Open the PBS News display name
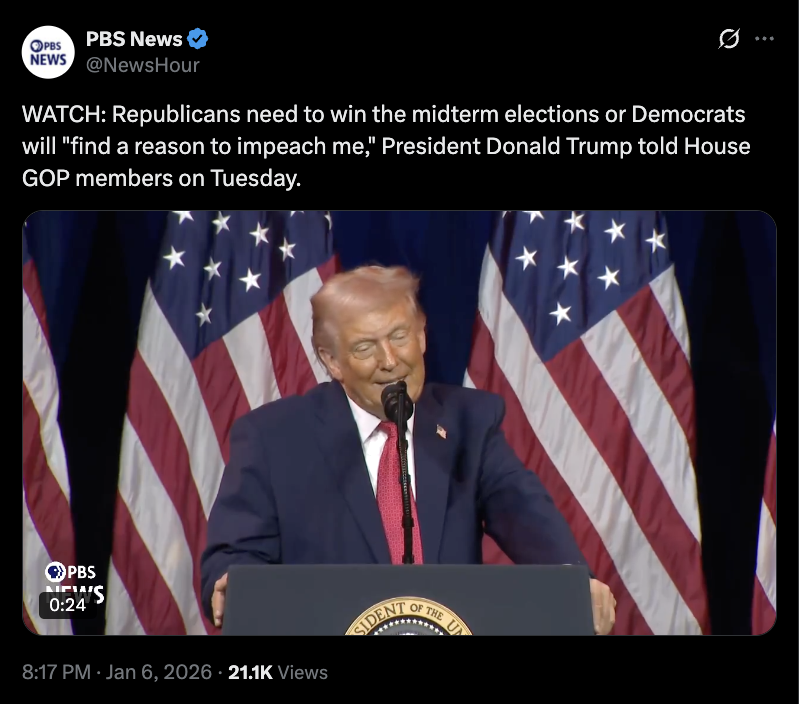 click(134, 39)
